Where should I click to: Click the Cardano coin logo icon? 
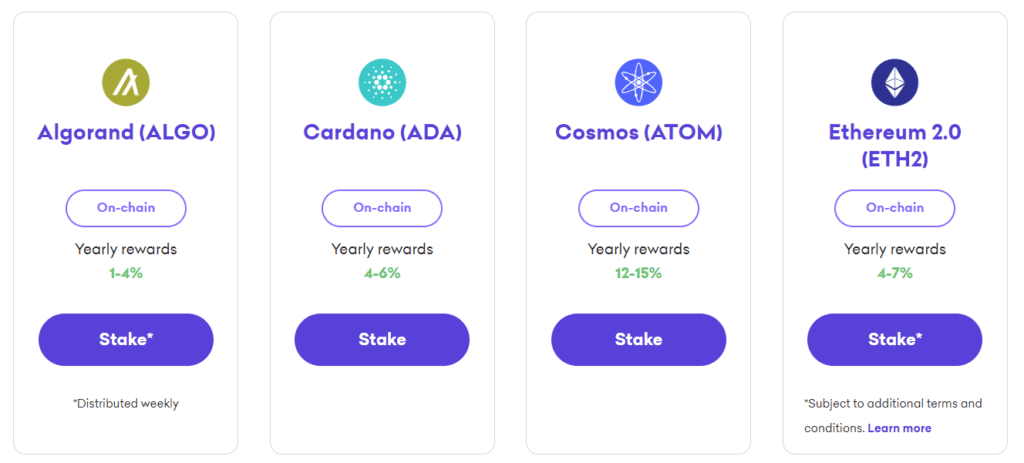pyautogui.click(x=382, y=82)
